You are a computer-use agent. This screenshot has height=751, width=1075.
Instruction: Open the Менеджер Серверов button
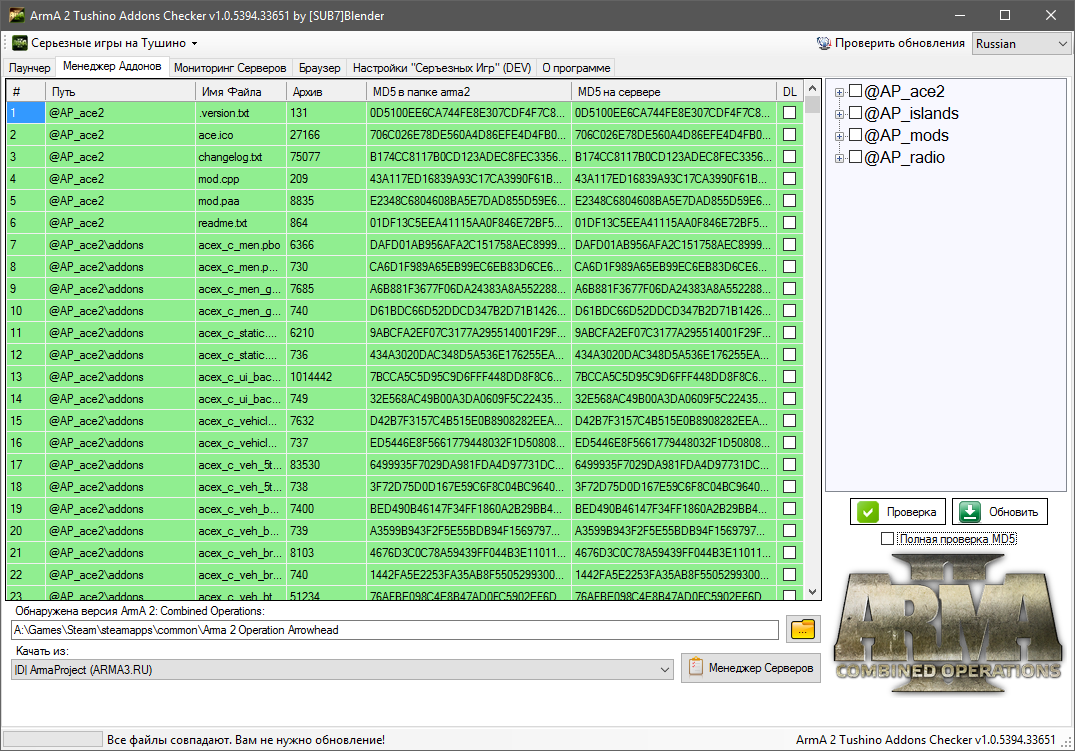[751, 667]
